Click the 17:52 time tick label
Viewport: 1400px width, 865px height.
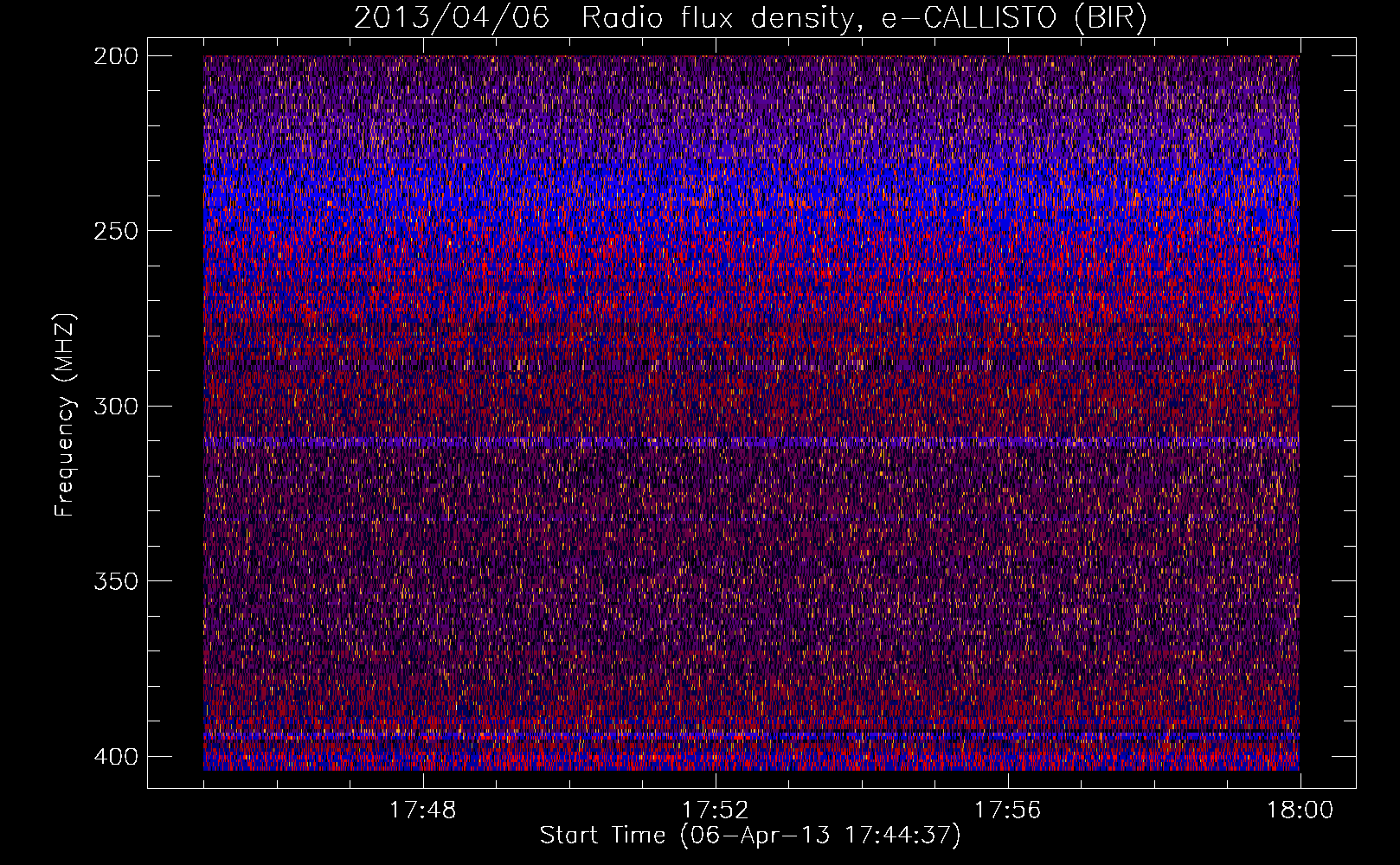tap(715, 810)
